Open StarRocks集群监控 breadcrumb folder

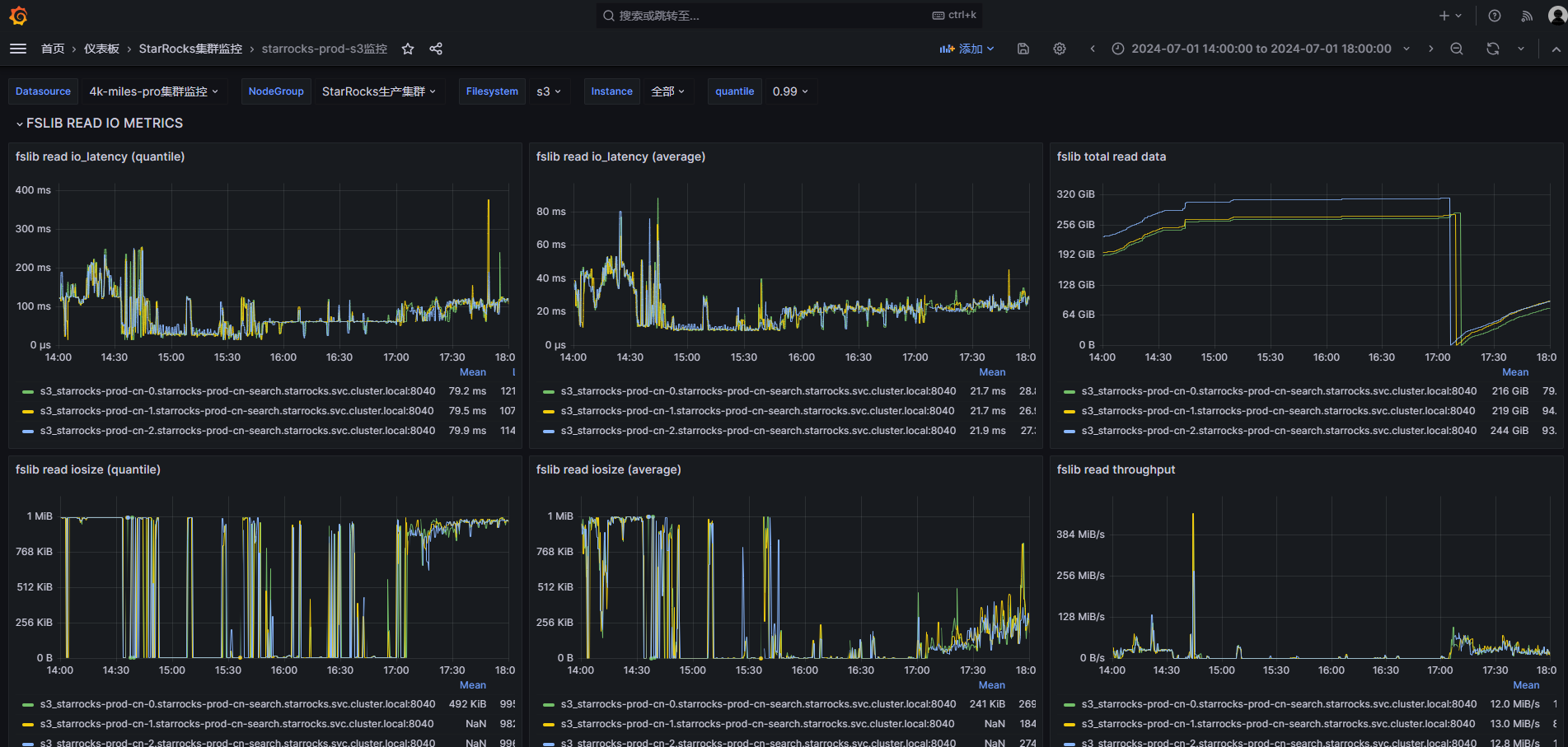[x=190, y=49]
